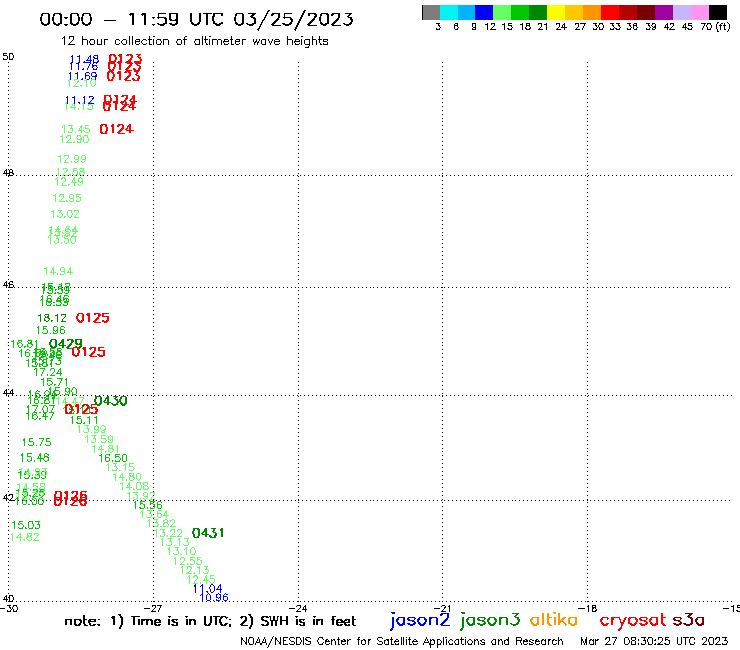Click the wave height value '15.03'
The image size is (740, 650).
click(x=26, y=525)
